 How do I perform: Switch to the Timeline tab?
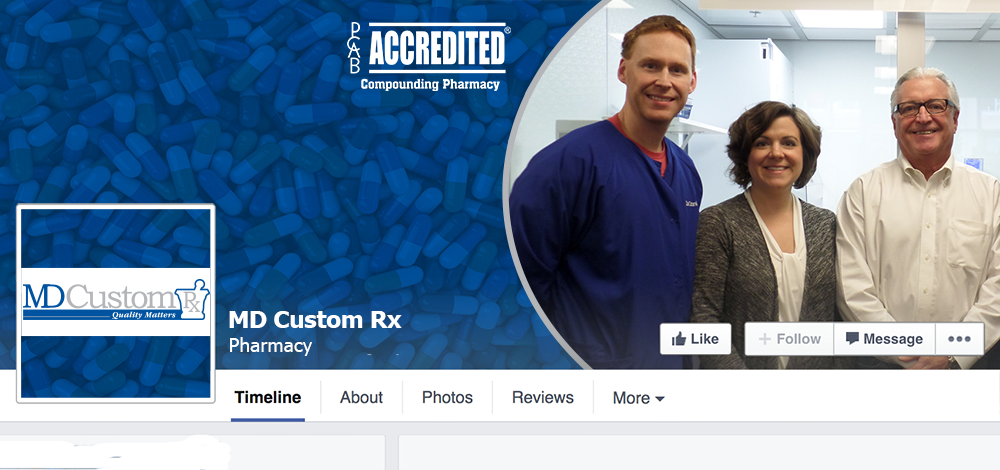point(268,397)
